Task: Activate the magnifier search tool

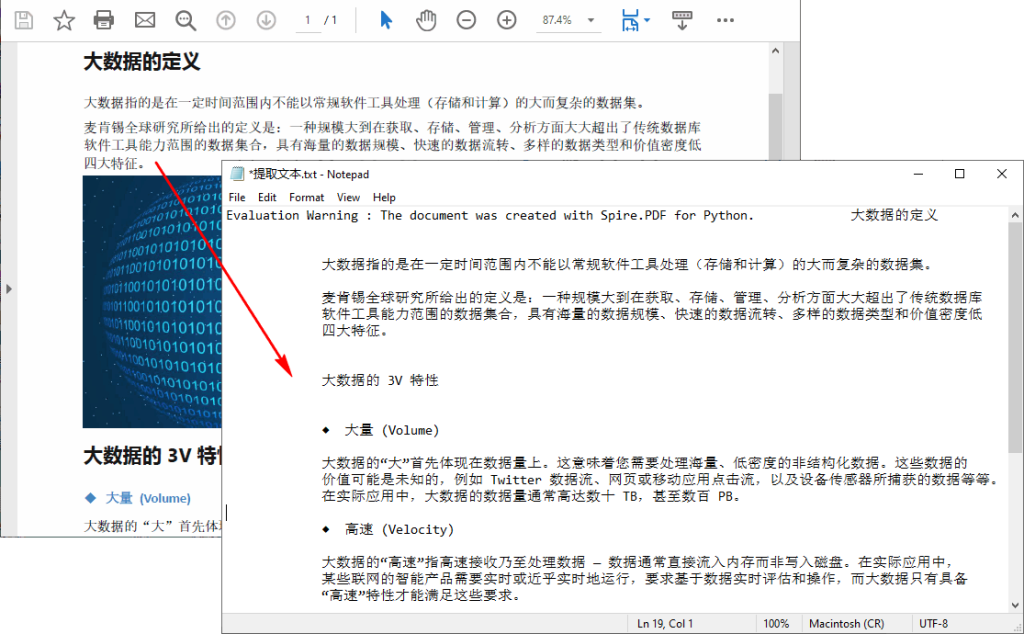Action: point(184,19)
